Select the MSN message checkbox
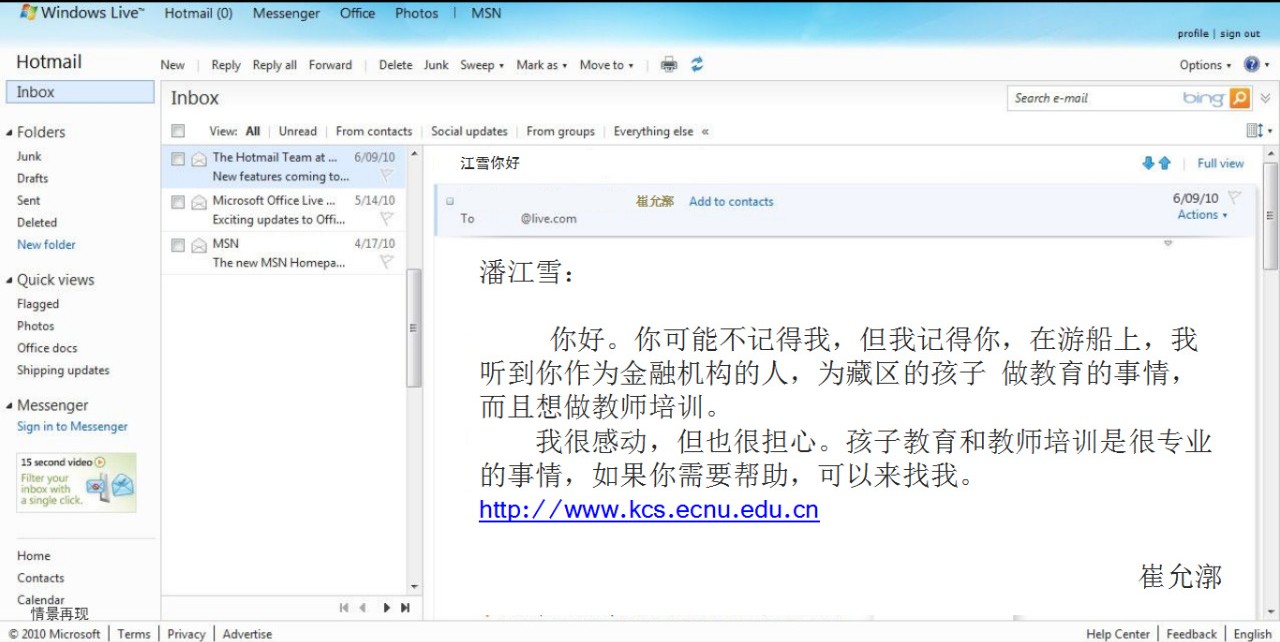Screen dimensions: 1280x642 click(178, 245)
